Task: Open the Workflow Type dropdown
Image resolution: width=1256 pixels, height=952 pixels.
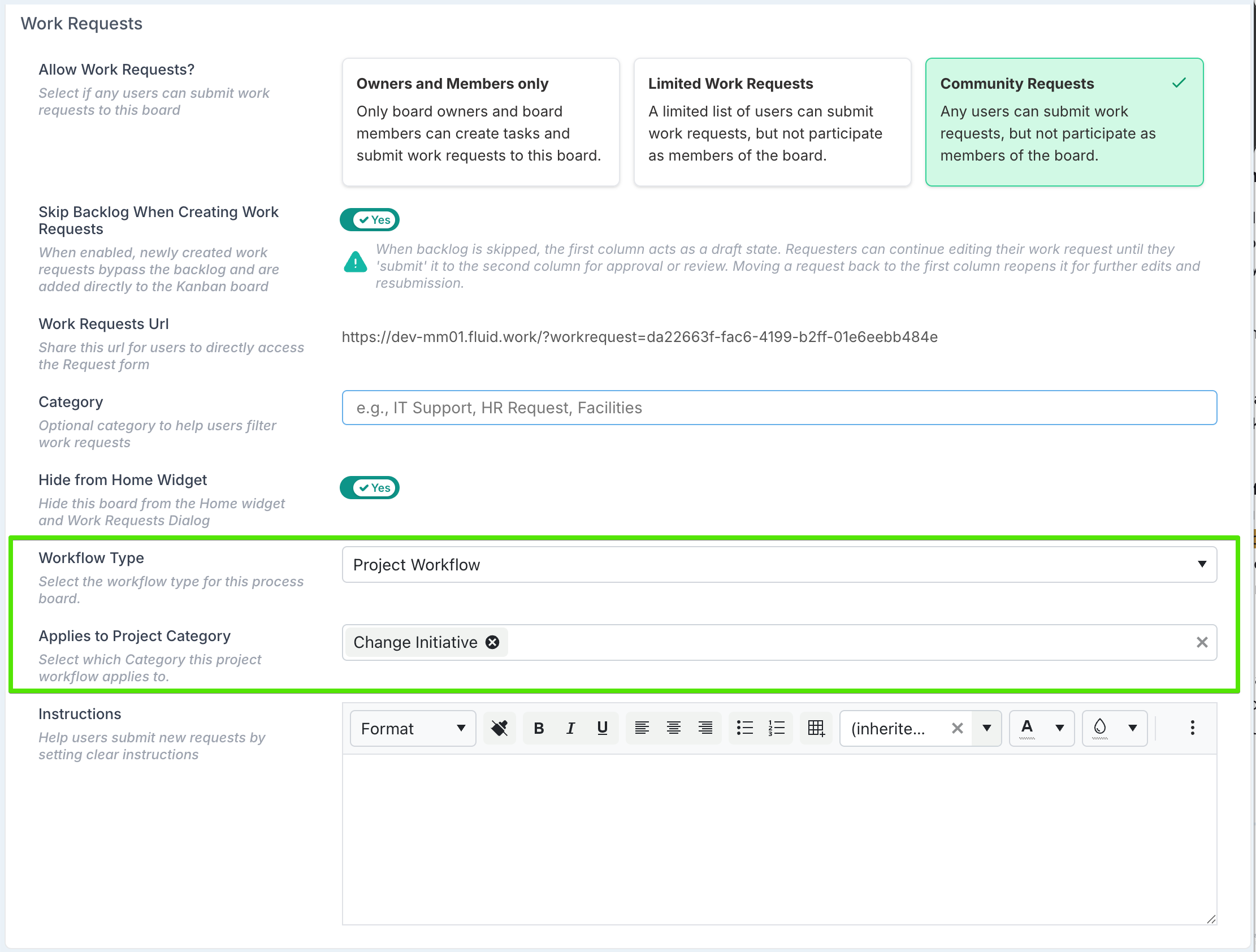Action: tap(779, 565)
